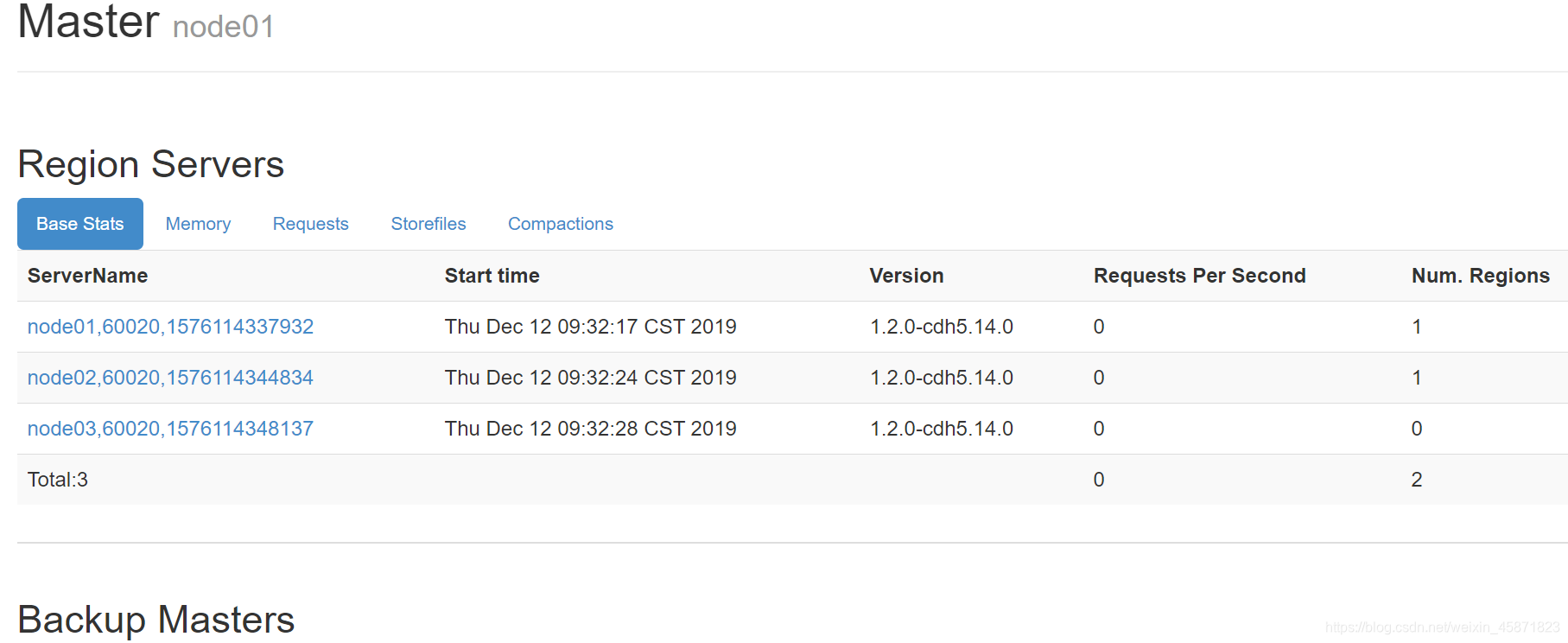Click the Backup Masters heading
The height and width of the screenshot is (643, 1568).
(x=156, y=620)
